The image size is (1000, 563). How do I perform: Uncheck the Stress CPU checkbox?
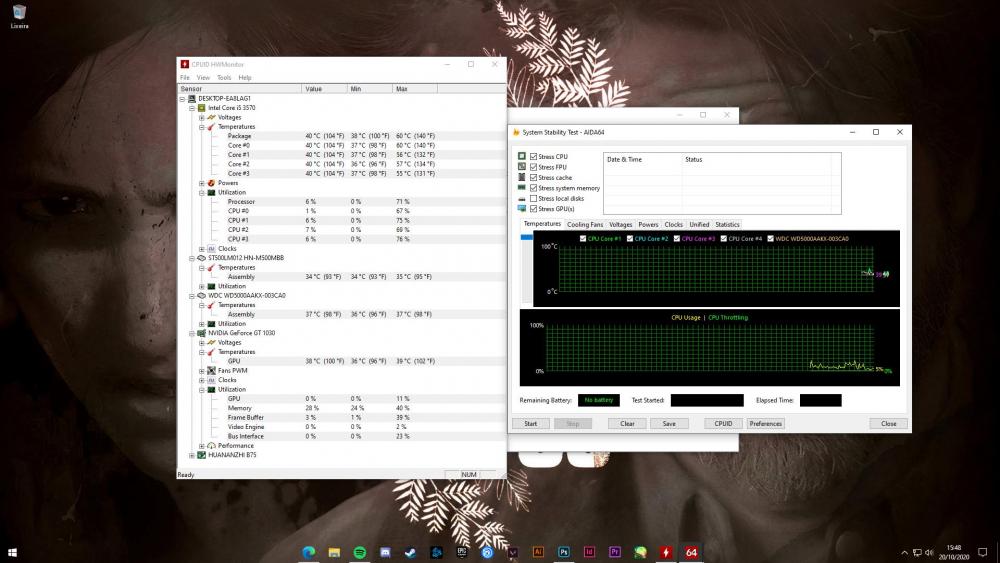(534, 157)
